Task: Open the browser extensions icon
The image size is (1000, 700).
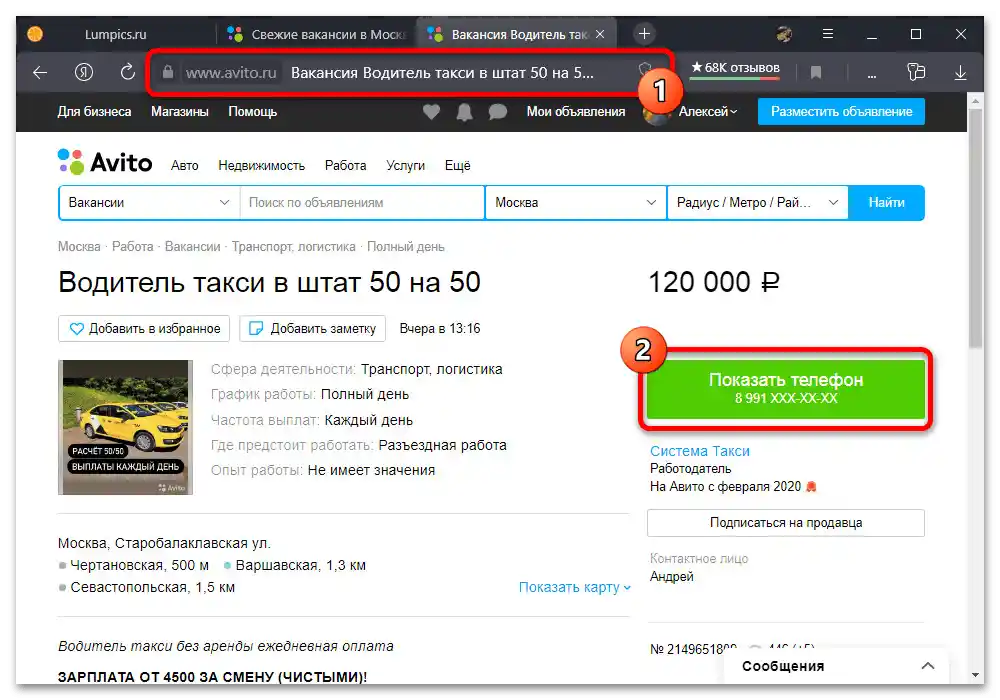Action: 916,72
